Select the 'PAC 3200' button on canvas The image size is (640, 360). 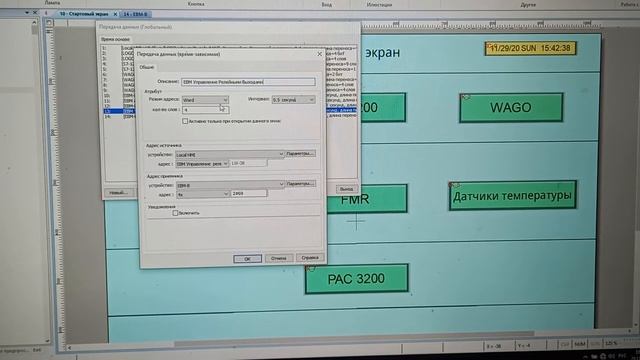357,279
